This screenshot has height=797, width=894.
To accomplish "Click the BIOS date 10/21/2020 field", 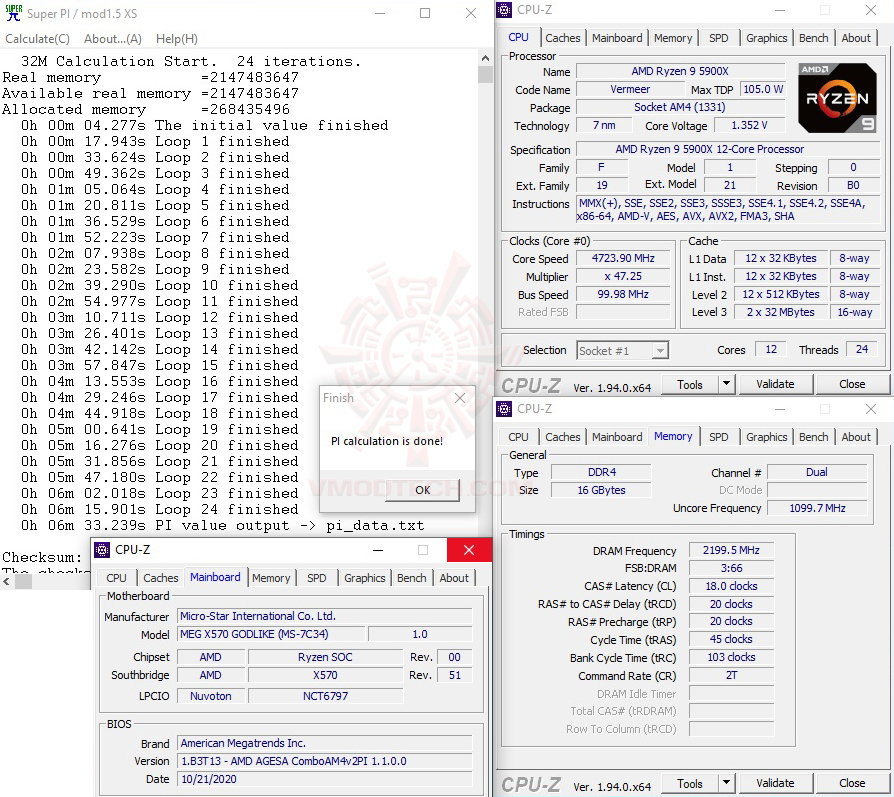I will point(324,779).
